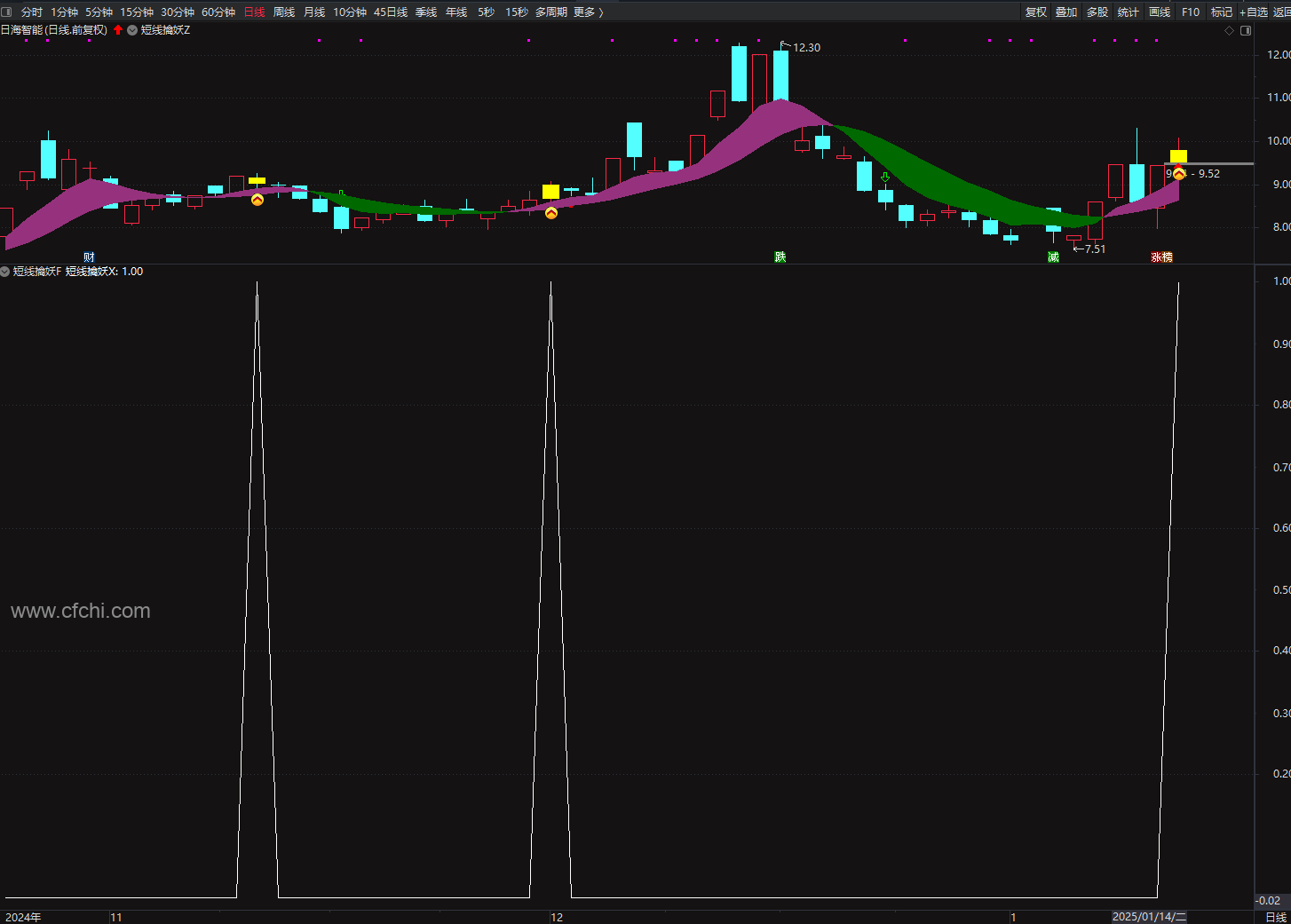Click the 跌 event marker

[x=780, y=257]
